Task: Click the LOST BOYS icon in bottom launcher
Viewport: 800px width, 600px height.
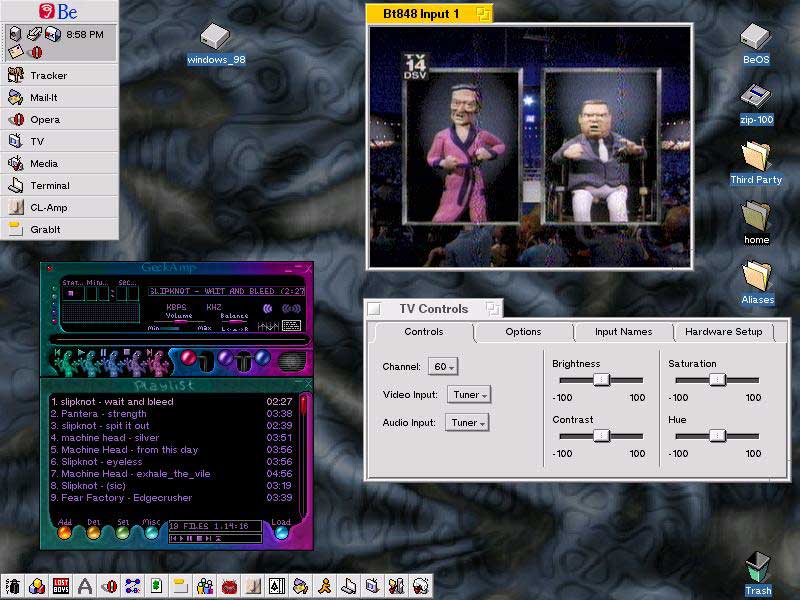Action: [61, 586]
